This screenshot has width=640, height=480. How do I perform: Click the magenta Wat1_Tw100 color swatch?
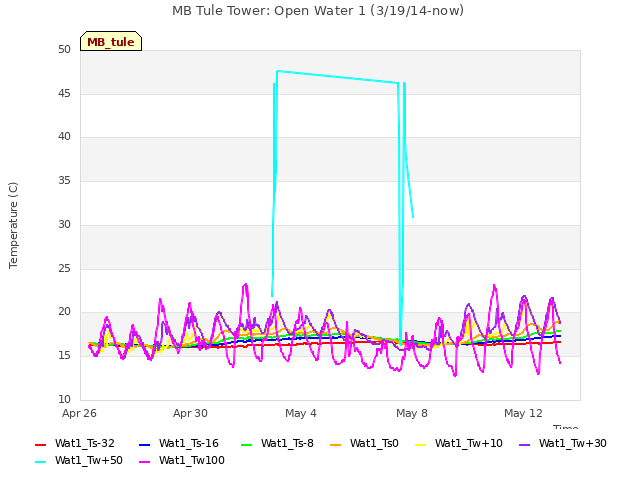tap(144, 462)
